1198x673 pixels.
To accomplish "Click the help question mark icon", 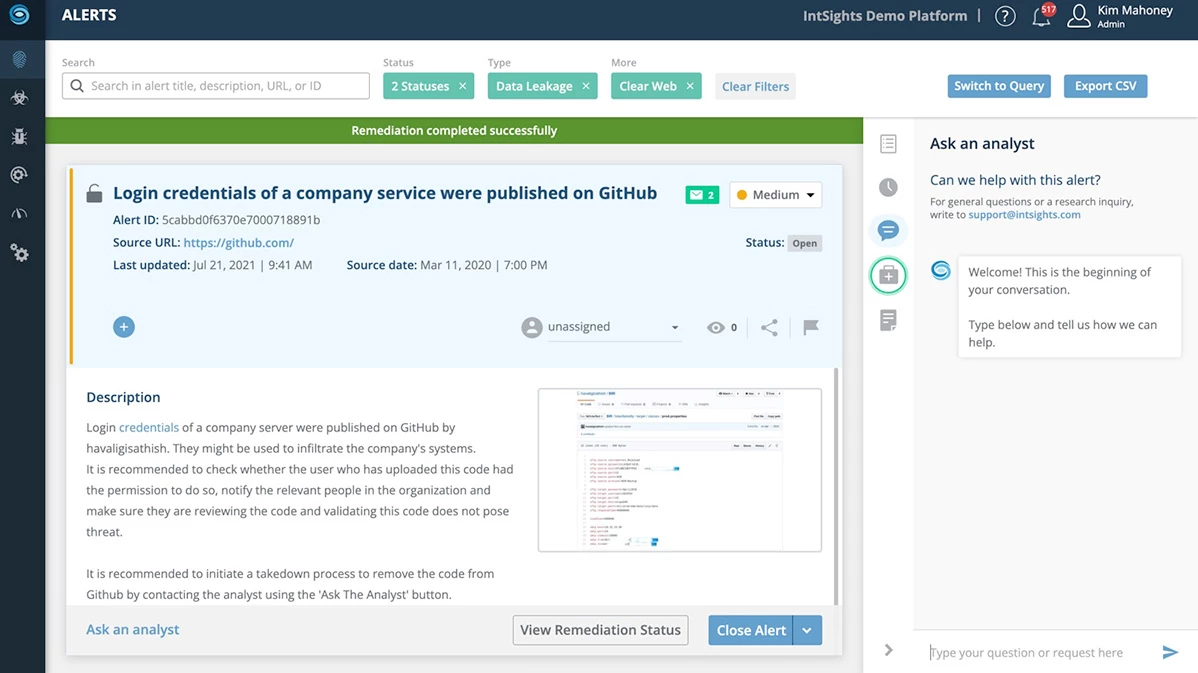I will point(1005,16).
